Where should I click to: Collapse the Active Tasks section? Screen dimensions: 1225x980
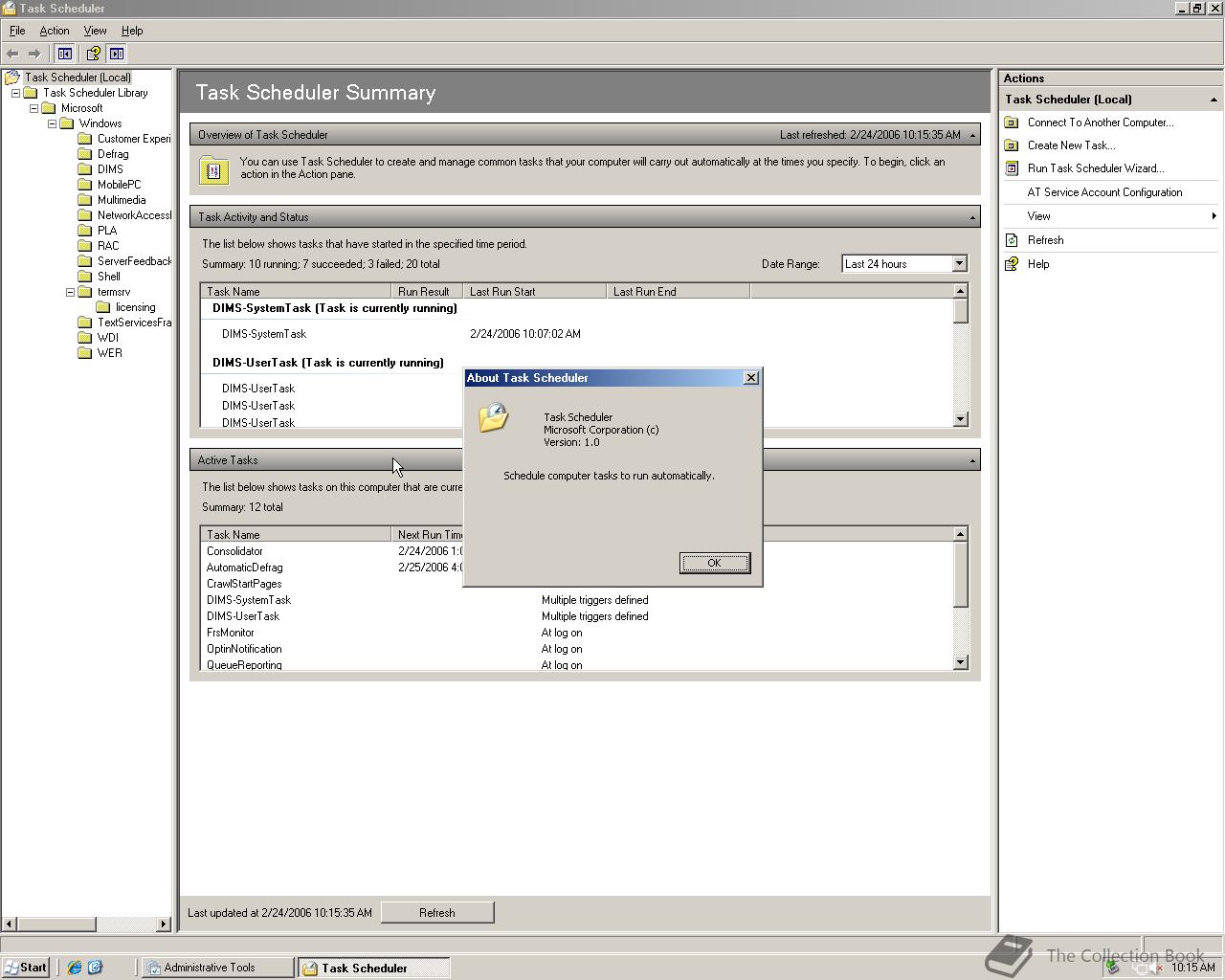click(x=972, y=460)
